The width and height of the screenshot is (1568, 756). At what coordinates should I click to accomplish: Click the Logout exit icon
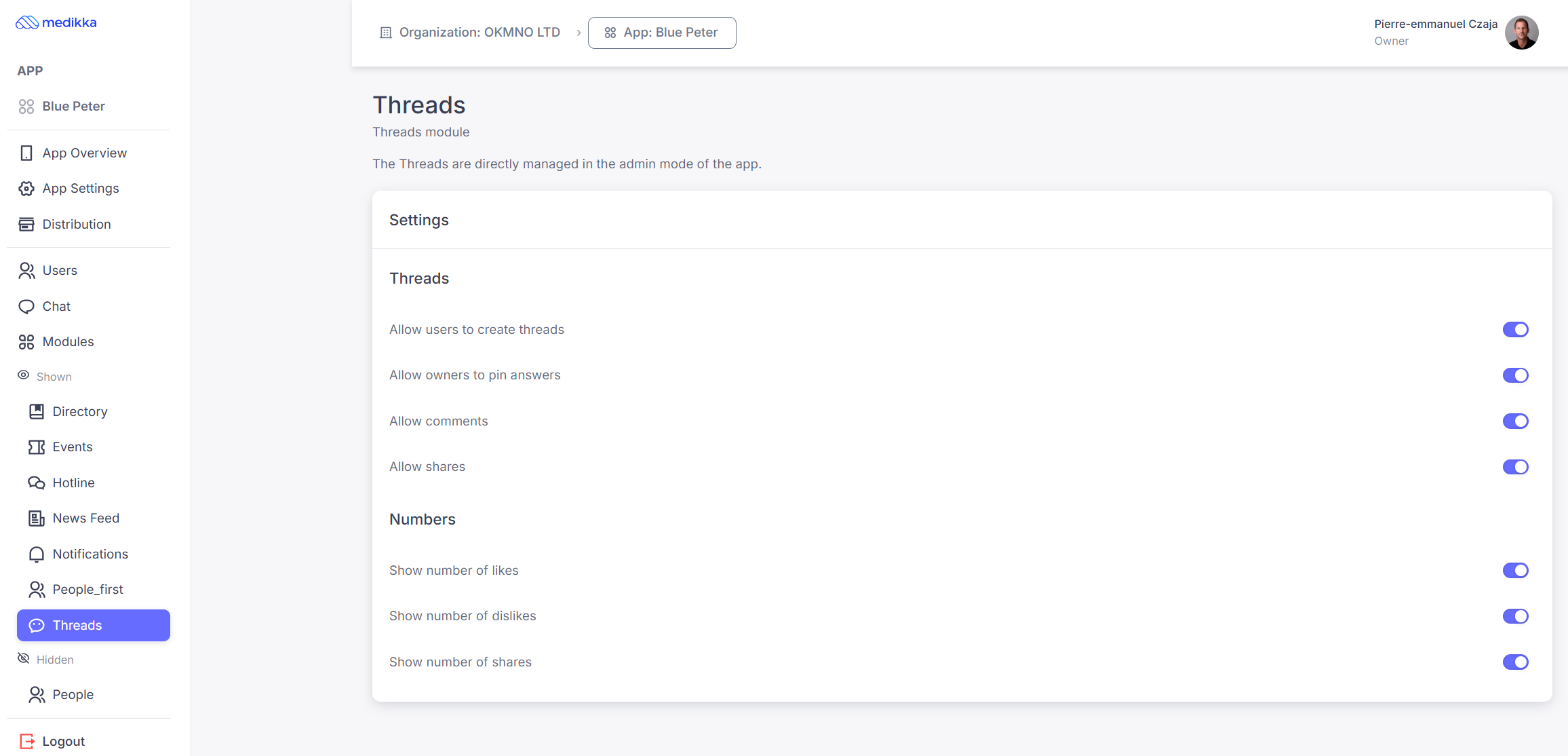click(x=26, y=741)
